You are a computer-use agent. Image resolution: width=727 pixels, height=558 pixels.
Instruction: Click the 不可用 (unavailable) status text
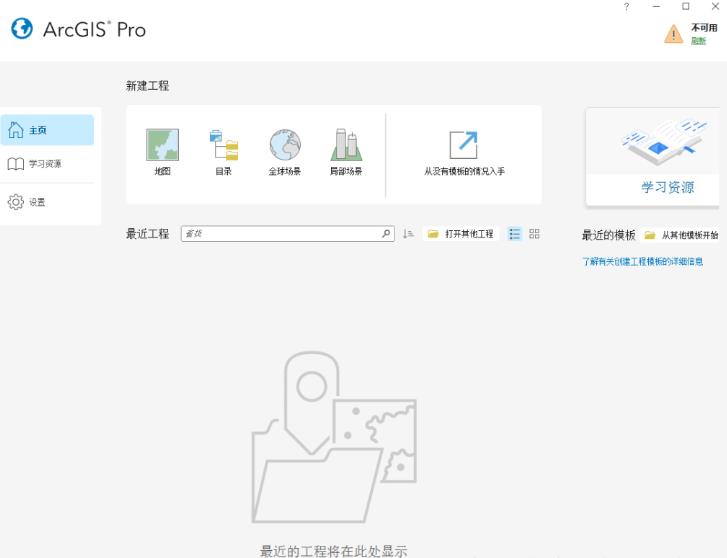(x=704, y=28)
